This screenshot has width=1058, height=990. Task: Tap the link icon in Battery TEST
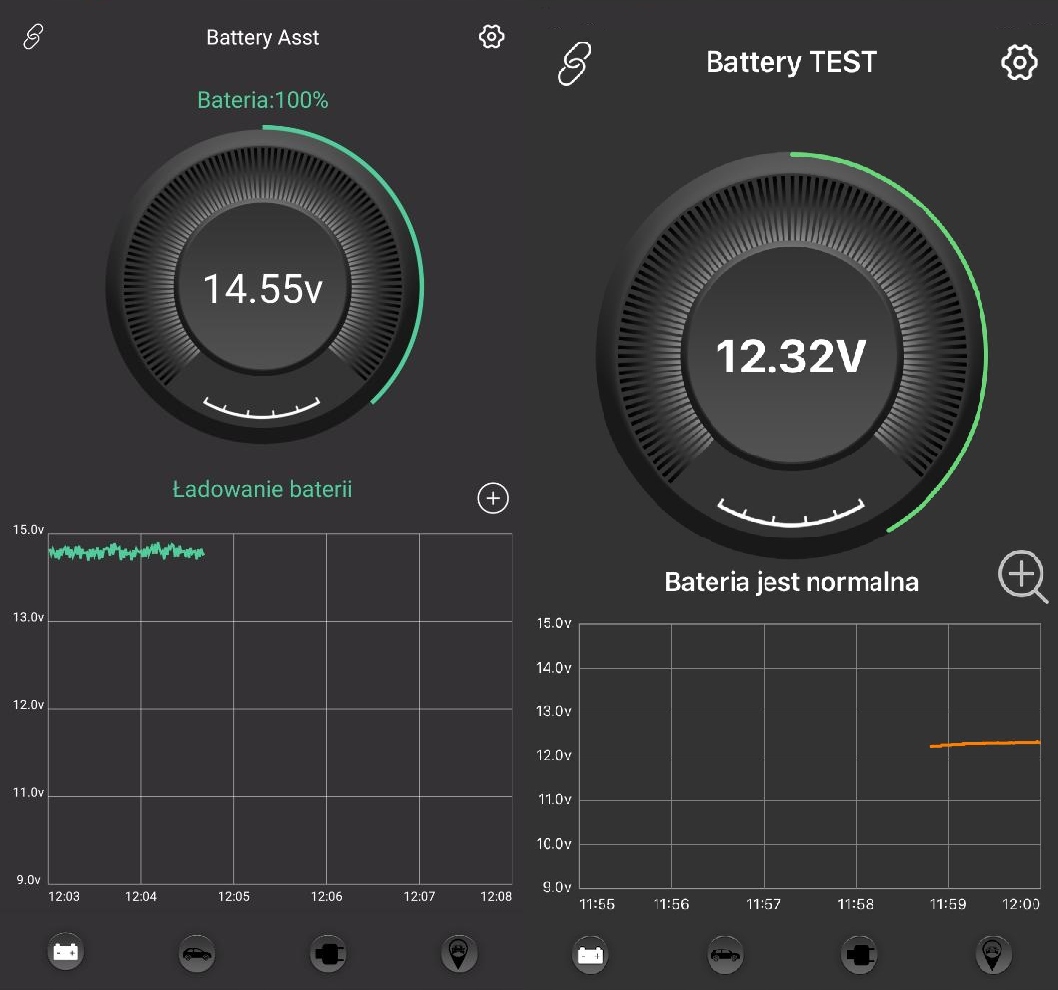click(574, 63)
